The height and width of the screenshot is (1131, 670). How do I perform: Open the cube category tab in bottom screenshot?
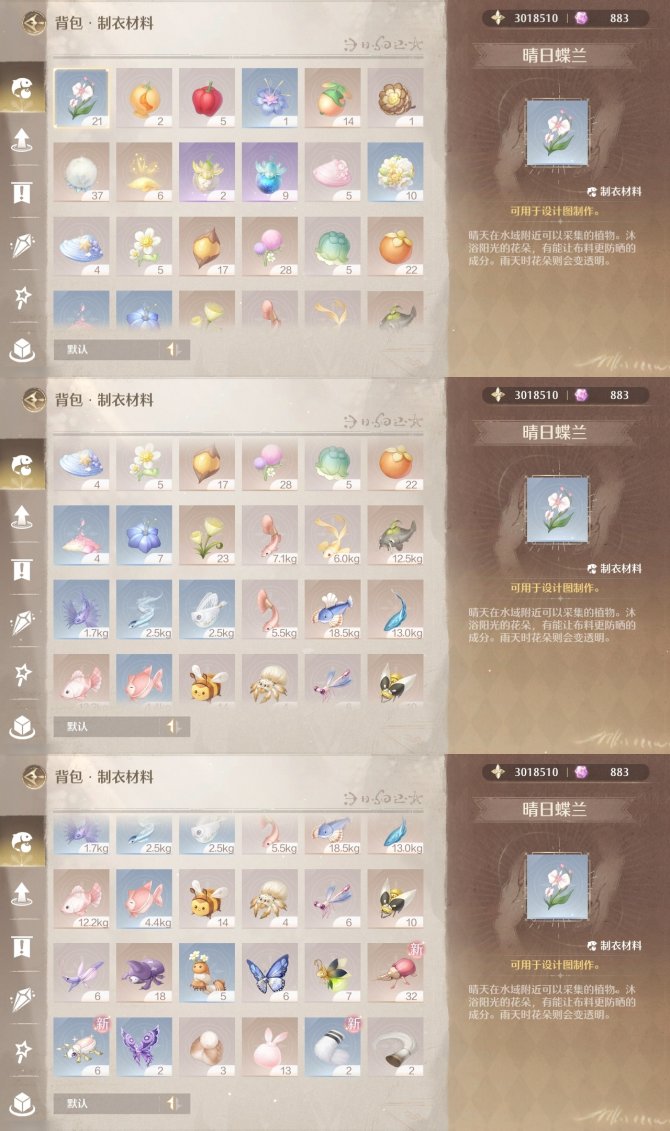pyautogui.click(x=22, y=1104)
